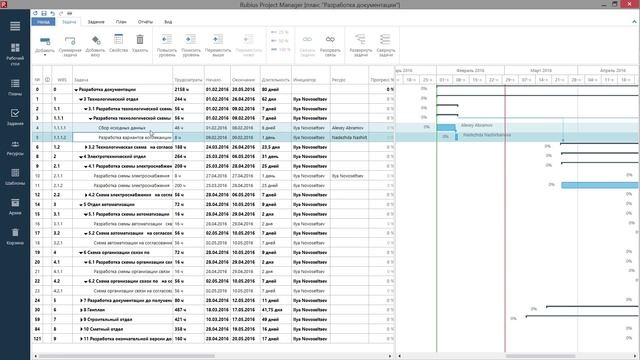Image resolution: width=640 pixels, height=360 pixels.
Task: Open the dropdown arrow under Добавить
Action: (45, 55)
